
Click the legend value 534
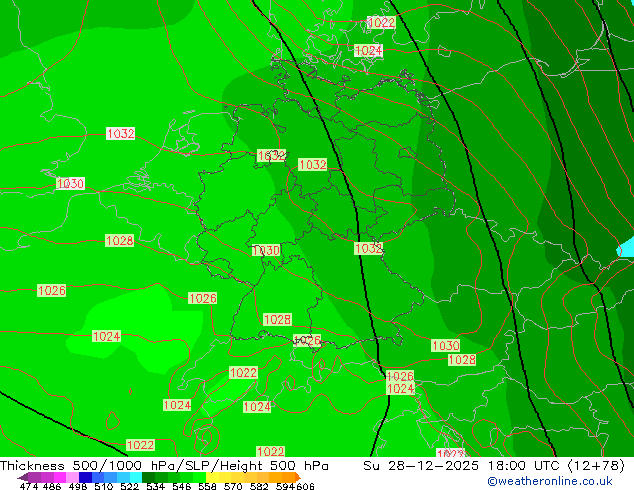[x=155, y=486]
